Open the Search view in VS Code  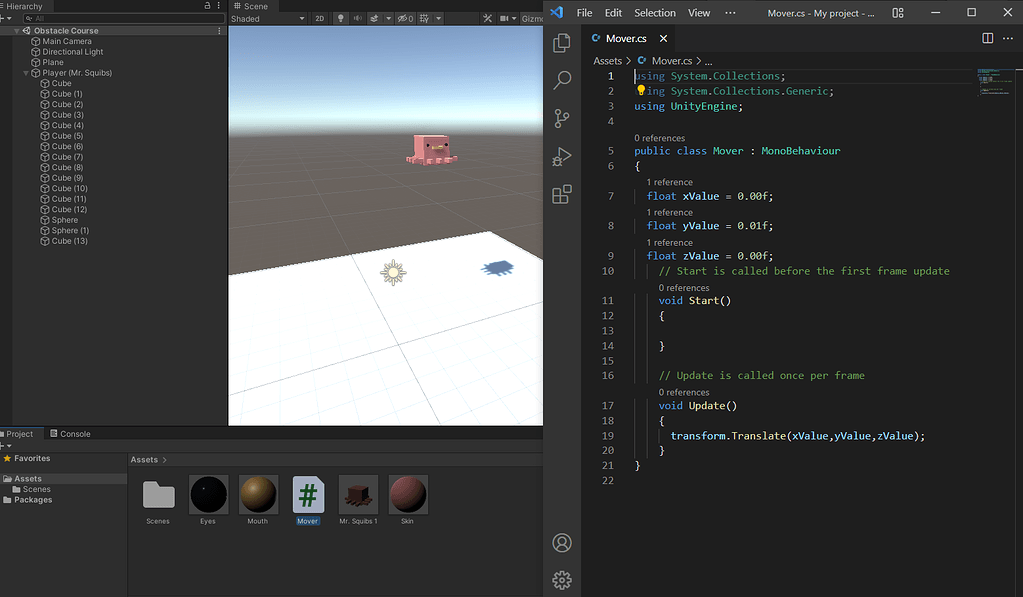click(562, 80)
